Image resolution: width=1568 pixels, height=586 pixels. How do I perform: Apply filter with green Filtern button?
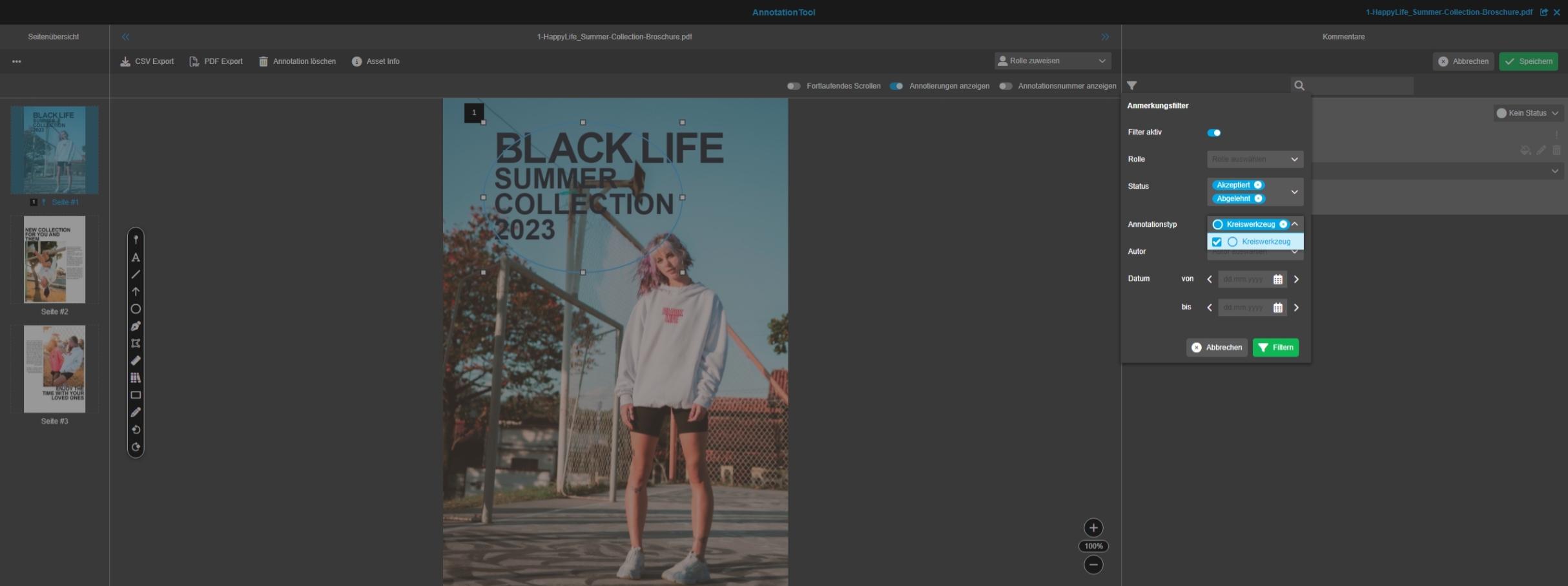[x=1275, y=348]
